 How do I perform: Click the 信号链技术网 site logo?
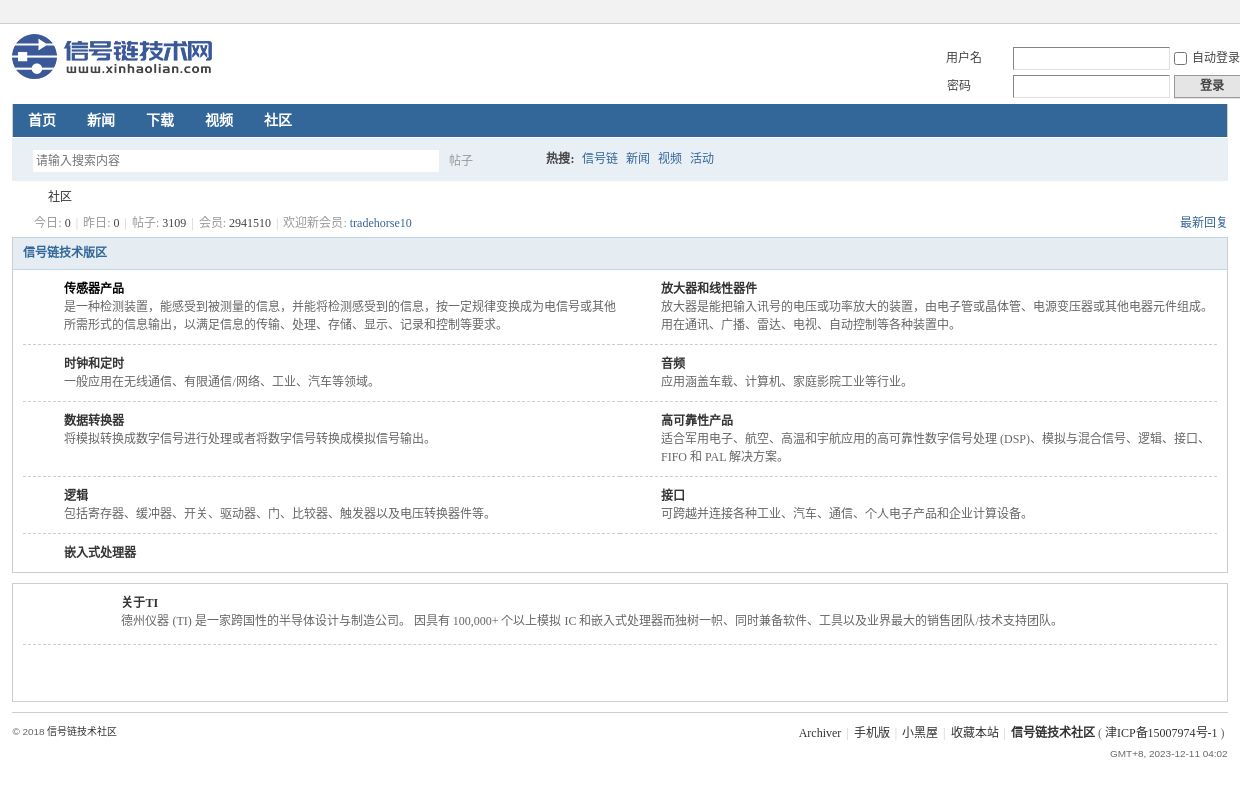(x=112, y=57)
